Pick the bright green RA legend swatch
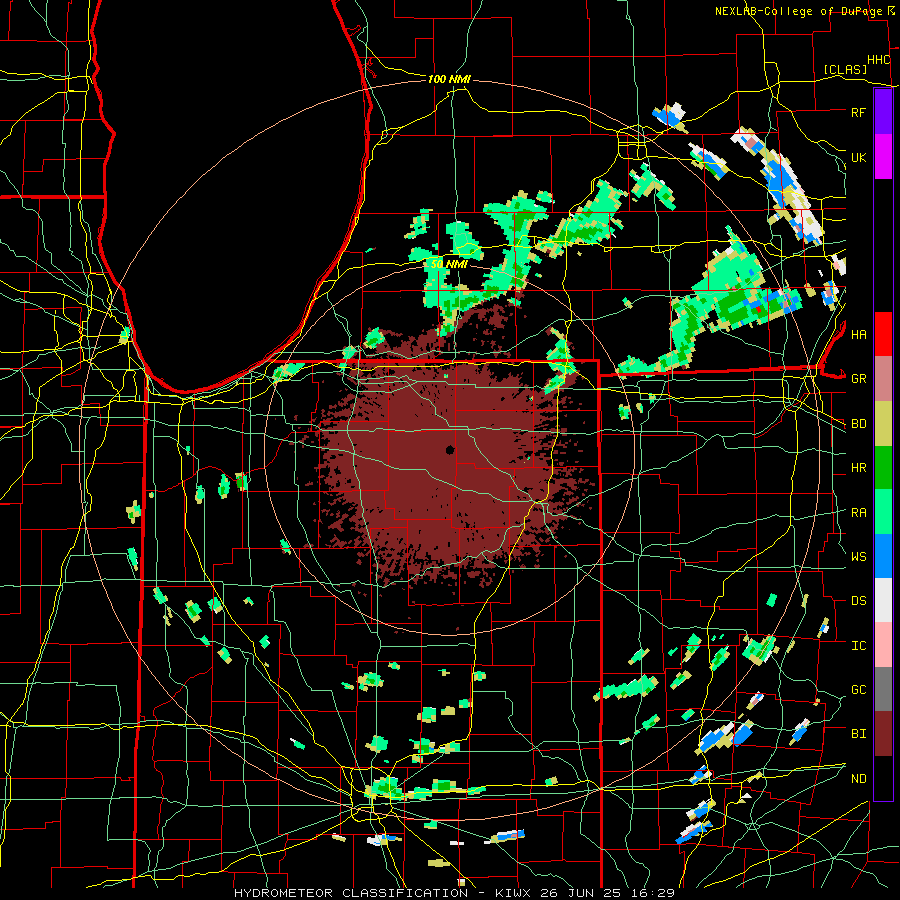The height and width of the screenshot is (900, 900). coord(883,512)
